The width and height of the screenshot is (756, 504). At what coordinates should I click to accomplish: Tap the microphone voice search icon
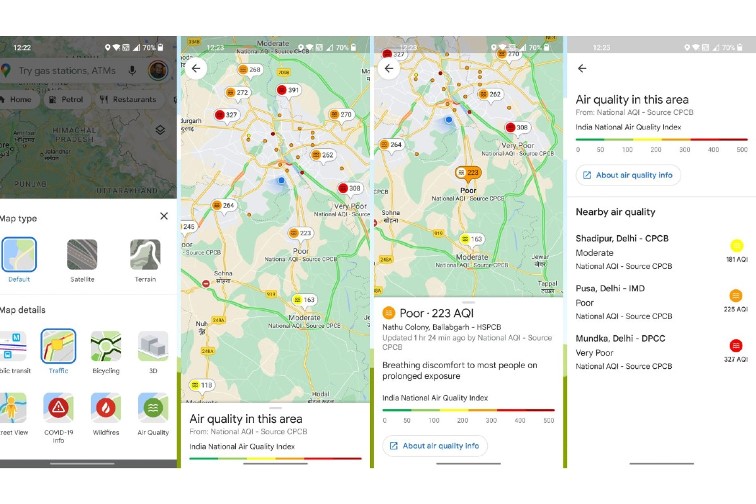click(x=132, y=70)
